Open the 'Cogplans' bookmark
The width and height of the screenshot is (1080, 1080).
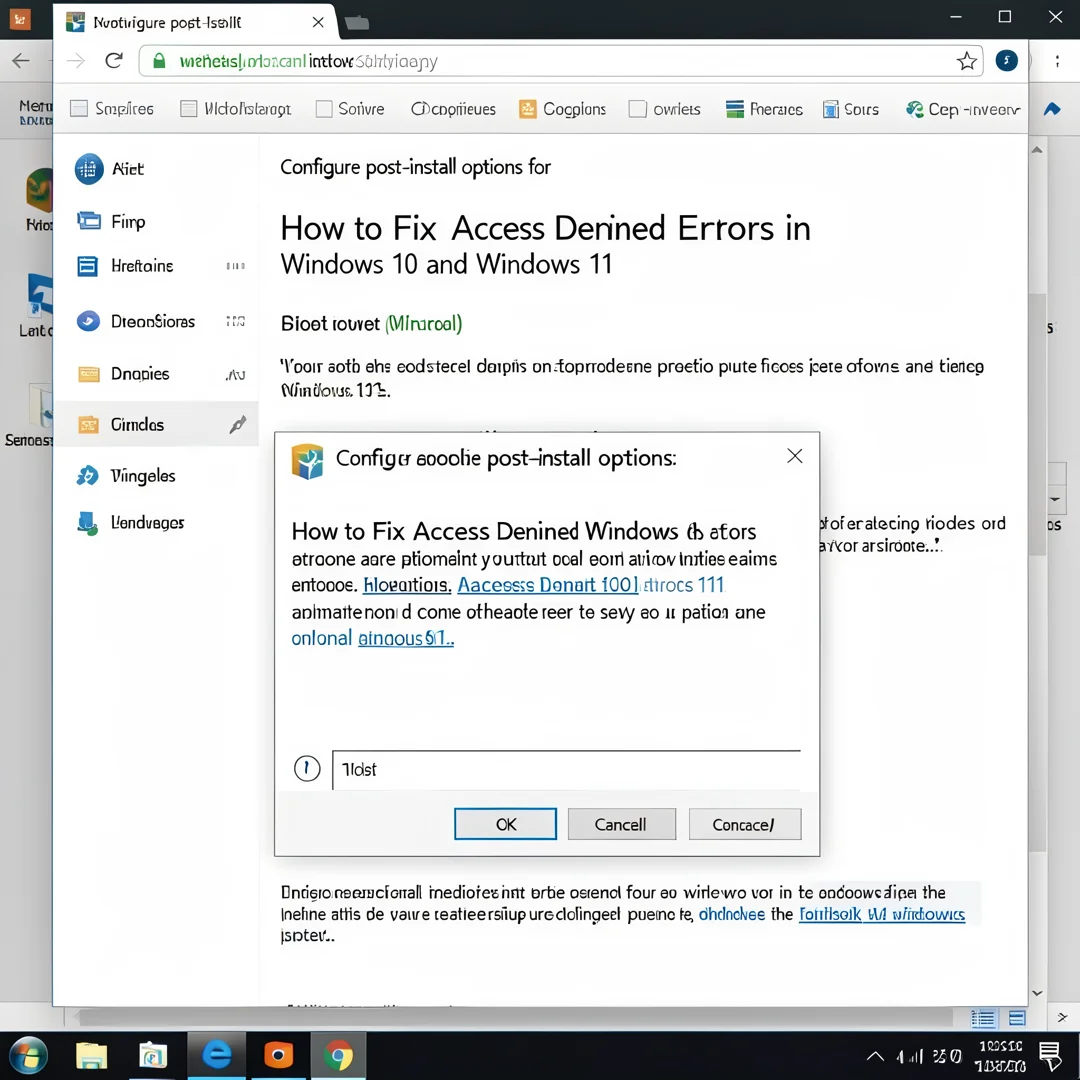563,109
